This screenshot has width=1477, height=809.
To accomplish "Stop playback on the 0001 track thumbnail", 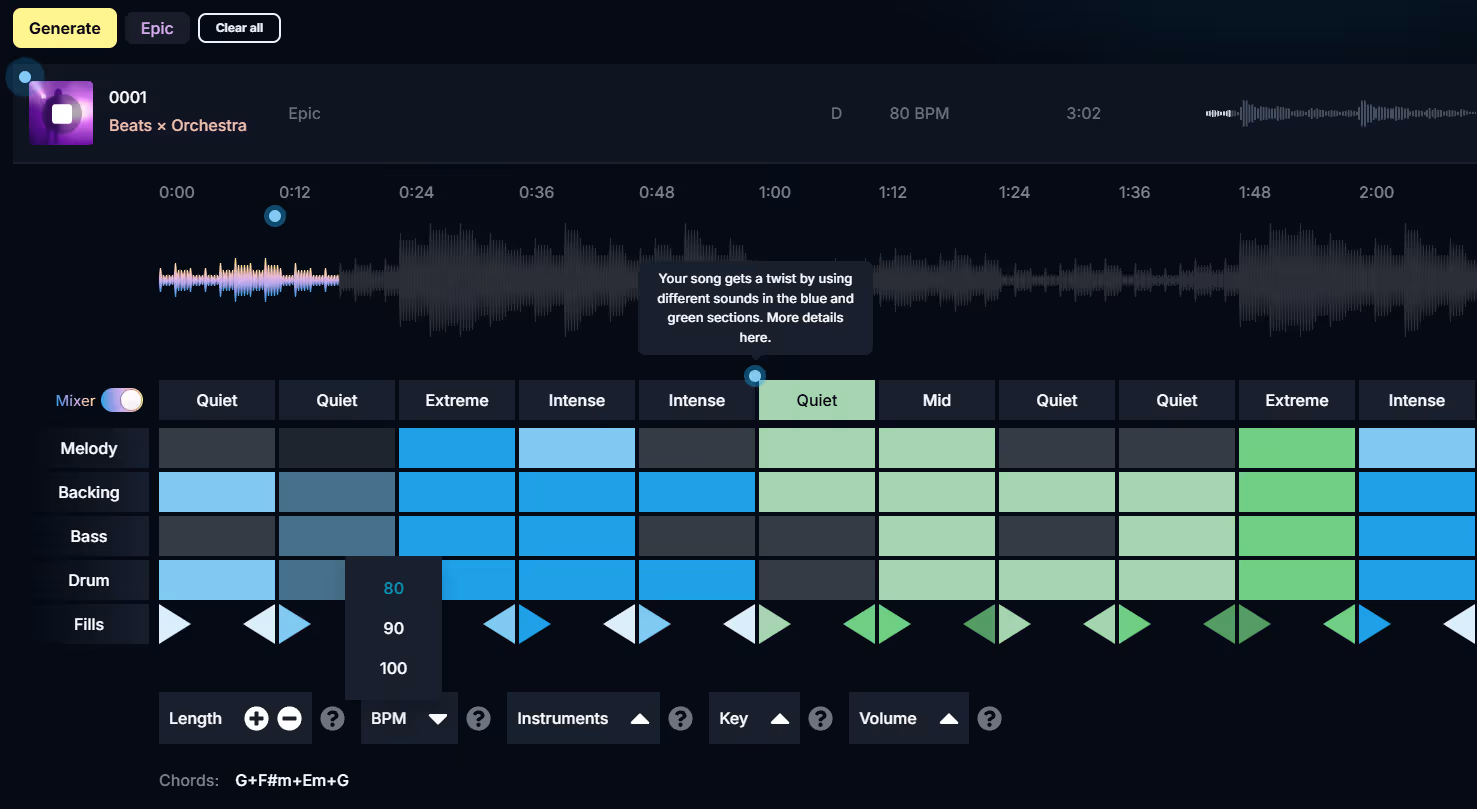I will tap(62, 113).
